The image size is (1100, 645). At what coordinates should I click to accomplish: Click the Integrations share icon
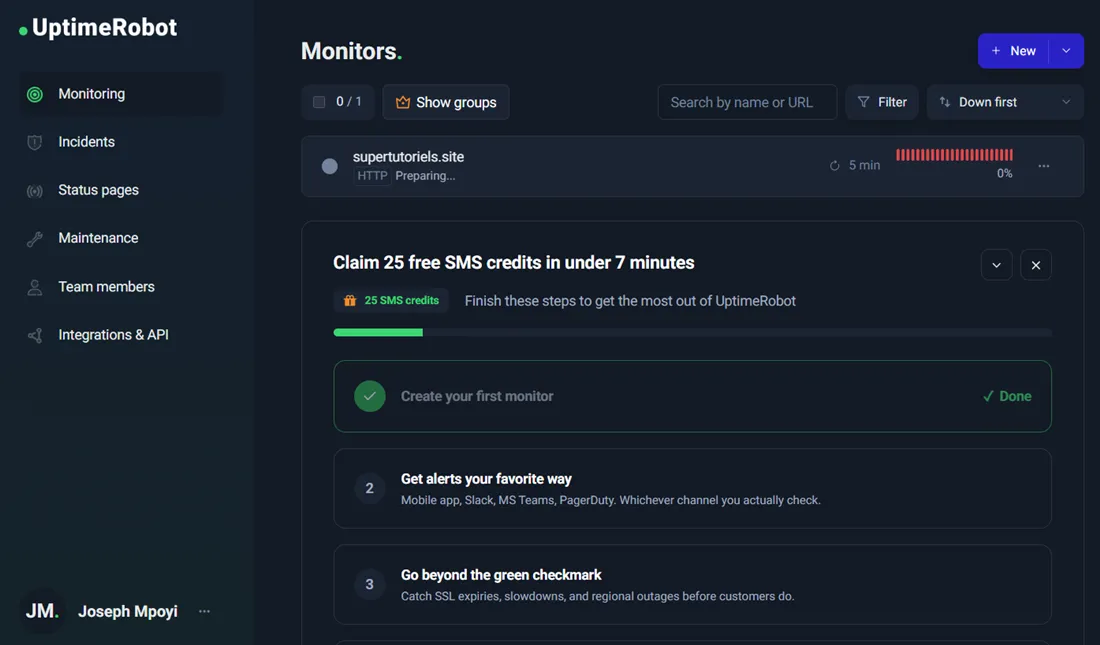point(34,335)
